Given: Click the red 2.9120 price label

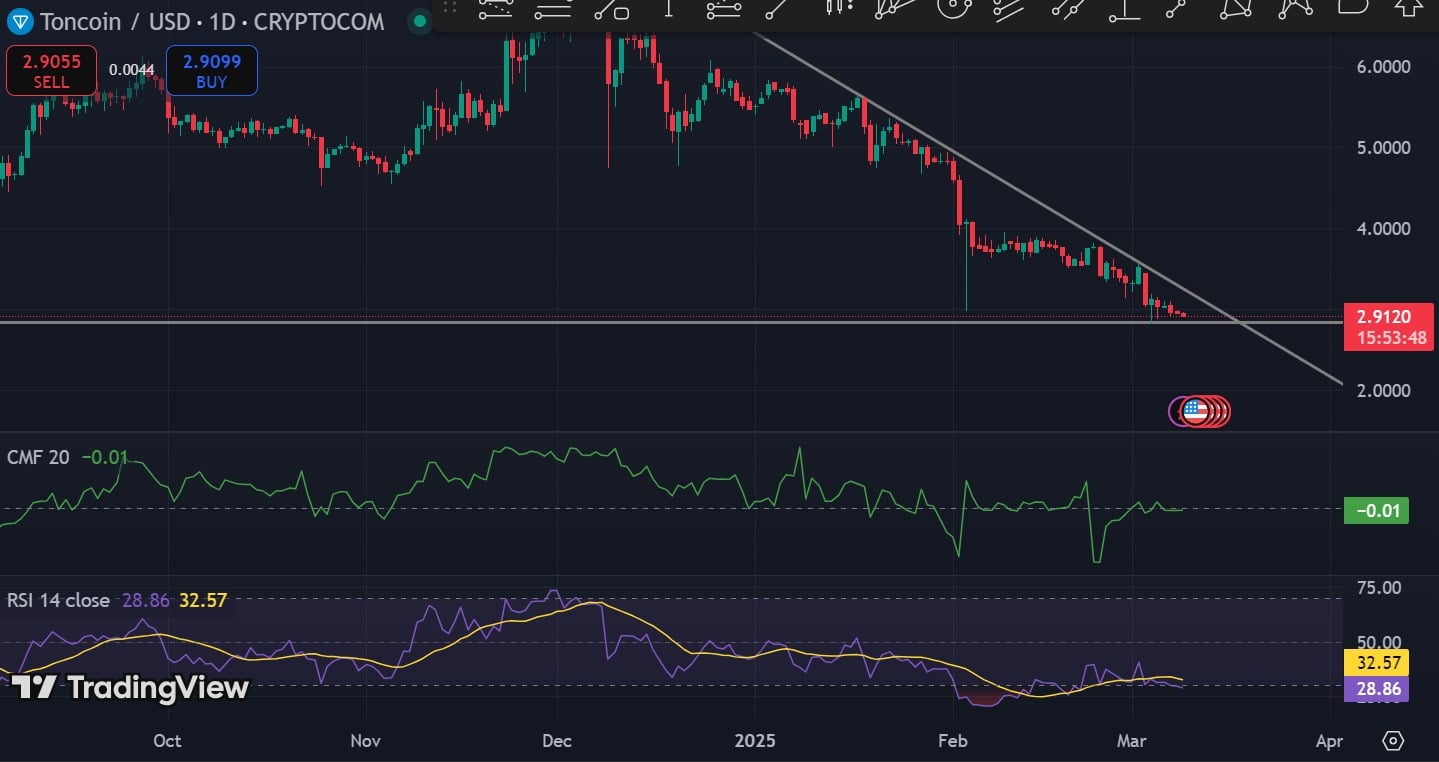Looking at the screenshot, I should pos(1388,315).
